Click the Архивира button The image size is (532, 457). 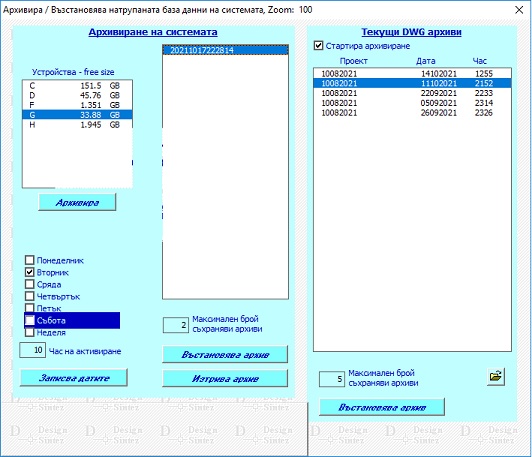tap(77, 202)
